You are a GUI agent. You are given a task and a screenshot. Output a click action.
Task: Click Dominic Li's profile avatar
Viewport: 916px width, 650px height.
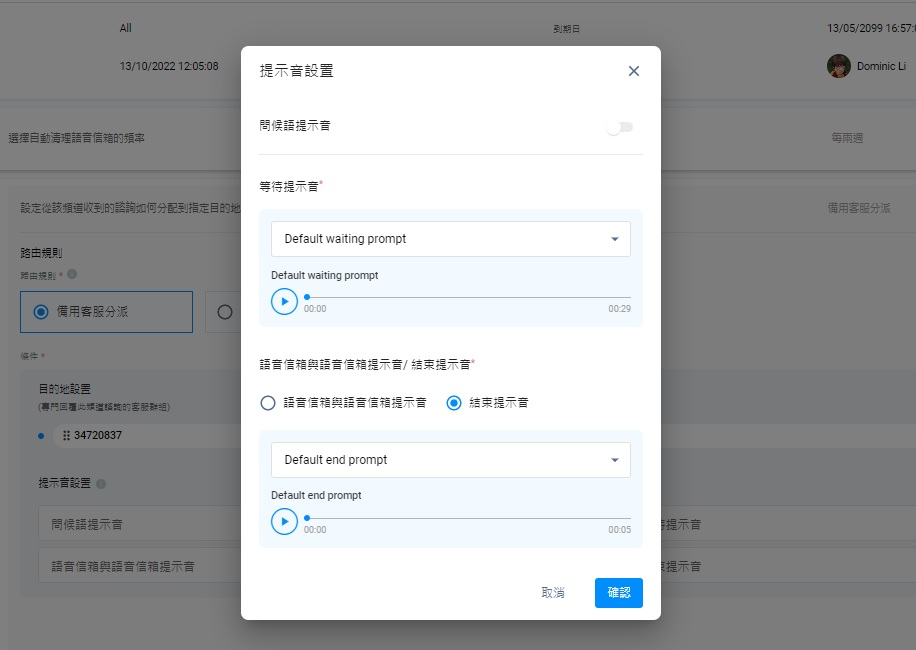(x=838, y=66)
